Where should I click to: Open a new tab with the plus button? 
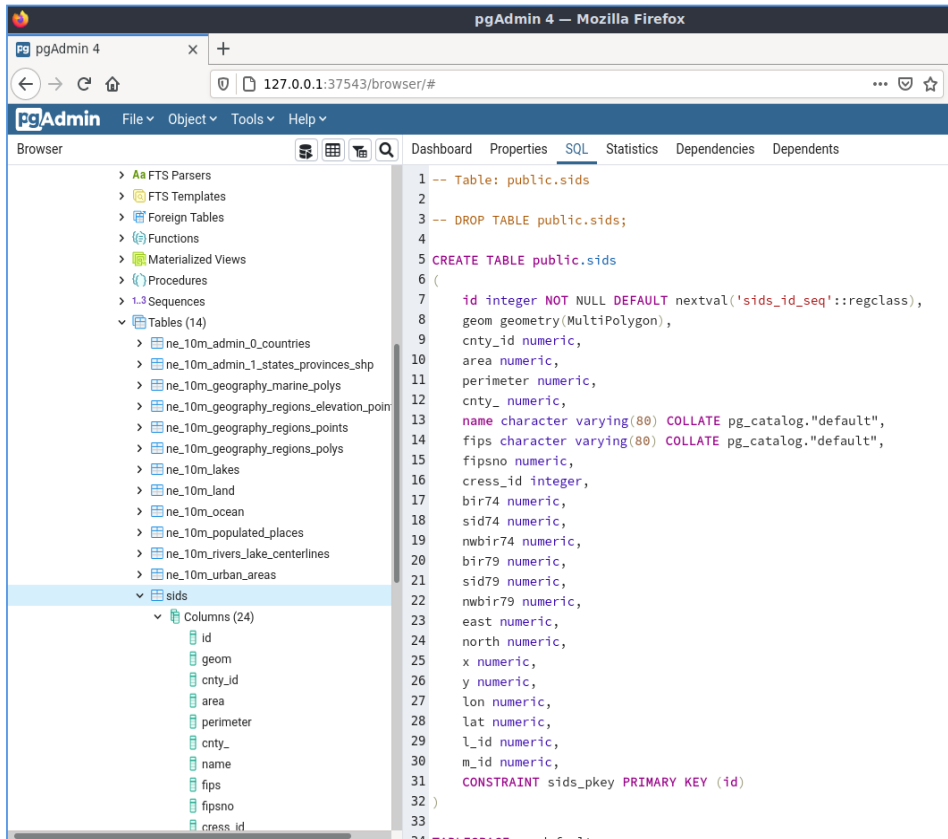[223, 49]
